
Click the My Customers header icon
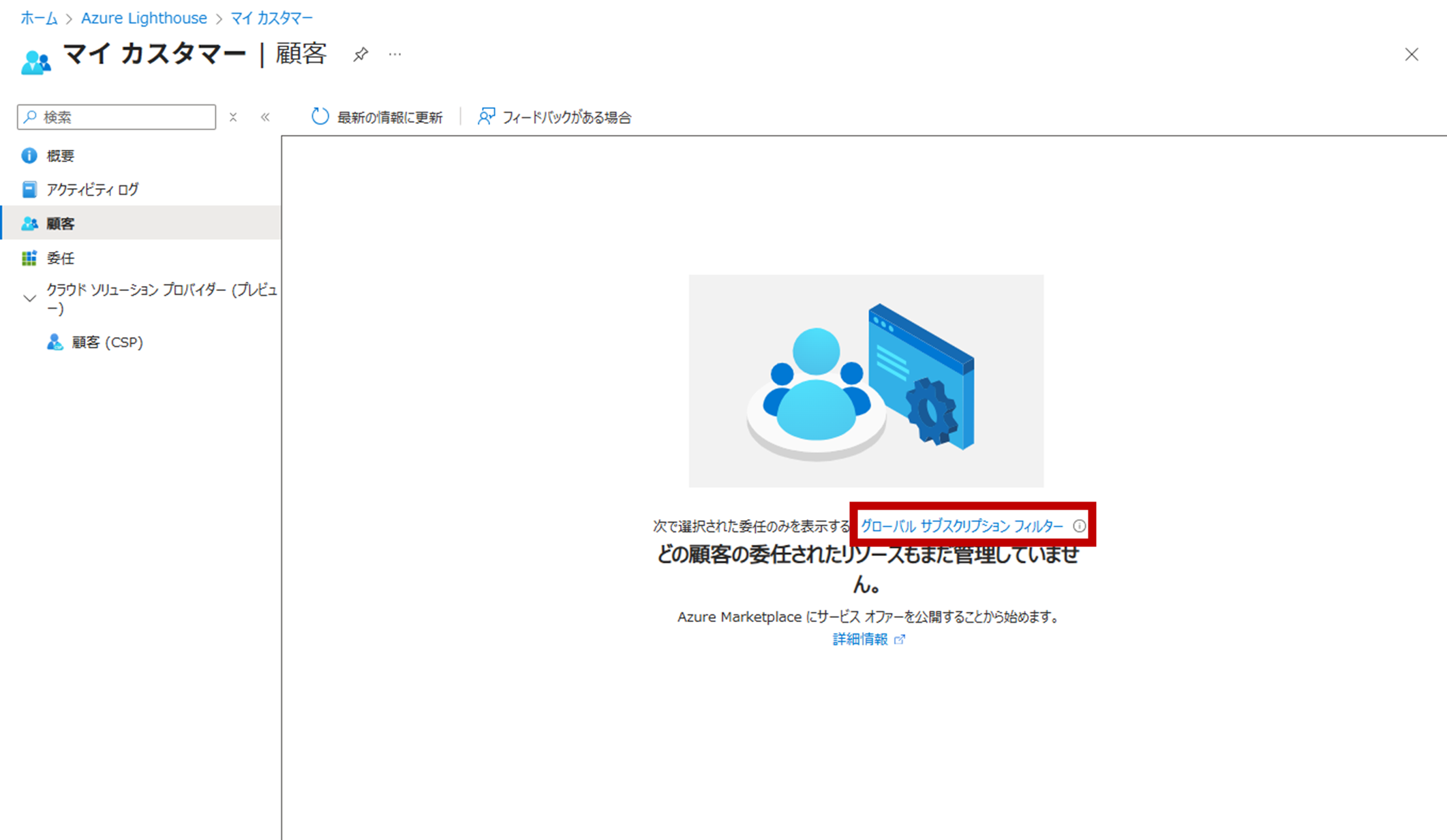coord(36,62)
